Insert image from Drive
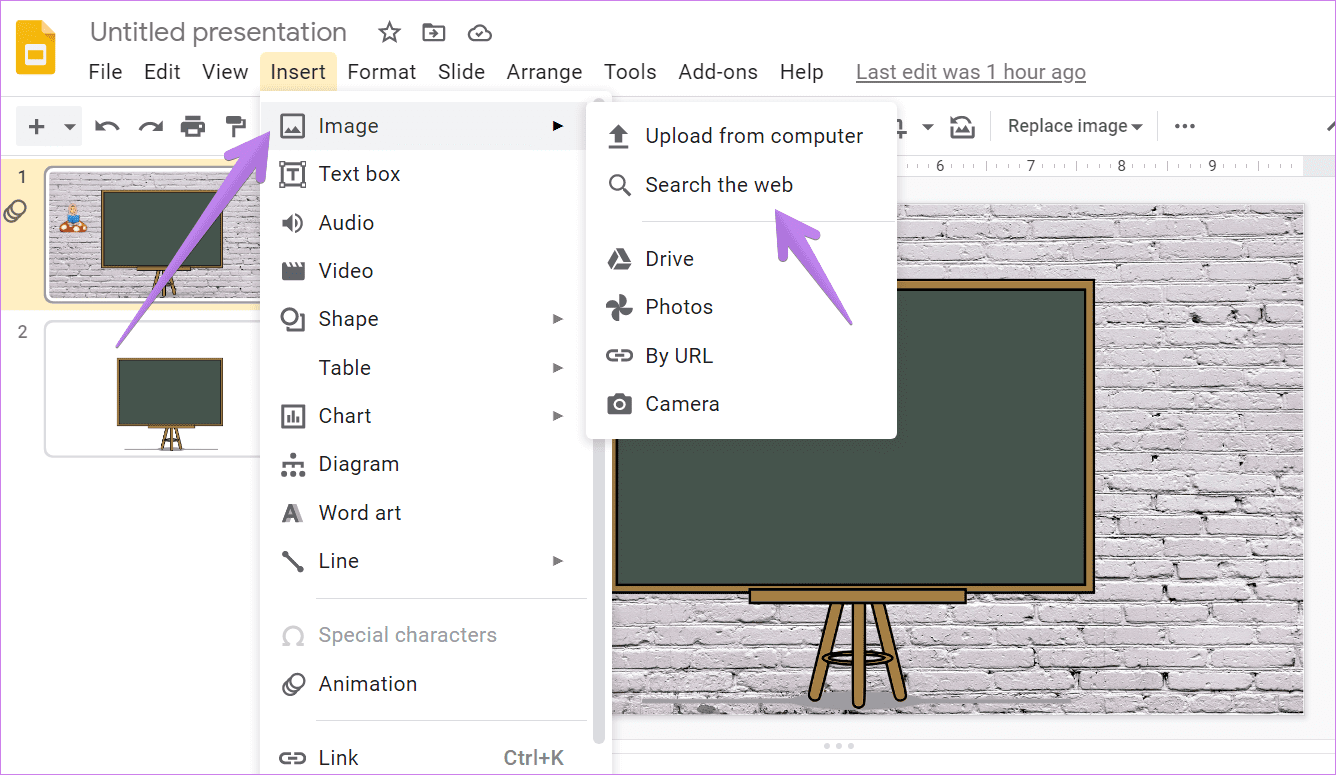This screenshot has width=1336, height=775. coord(741,259)
